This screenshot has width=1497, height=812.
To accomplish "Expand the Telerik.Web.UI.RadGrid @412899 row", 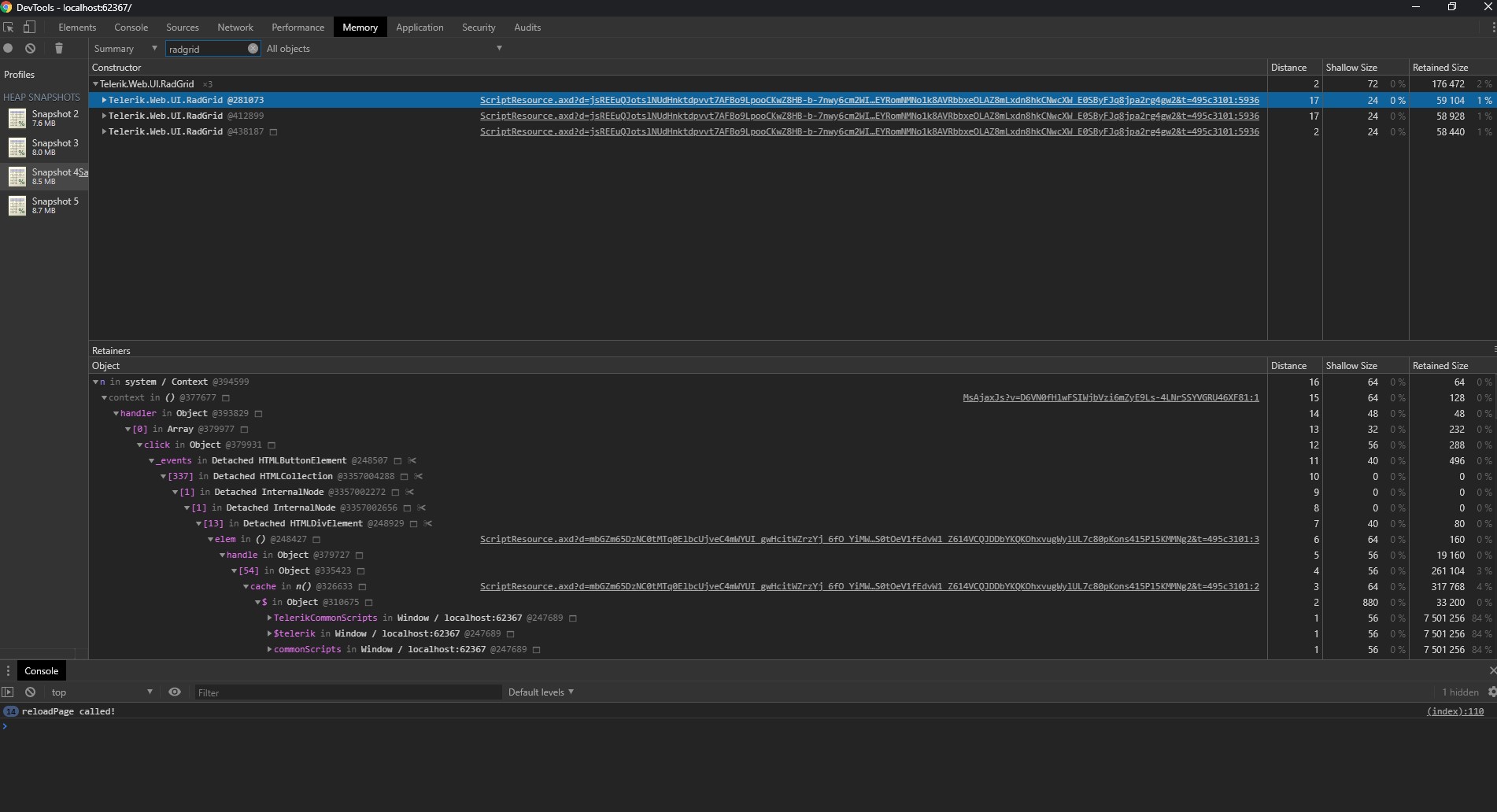I will (x=104, y=116).
